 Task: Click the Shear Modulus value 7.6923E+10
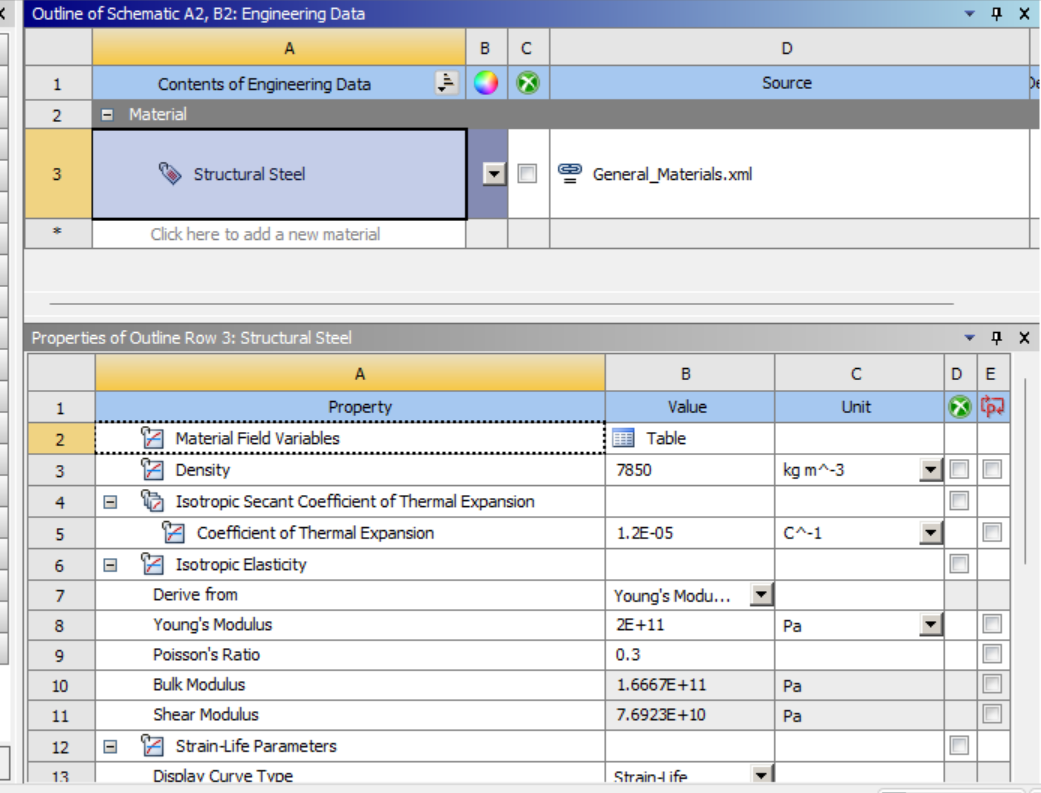(661, 715)
